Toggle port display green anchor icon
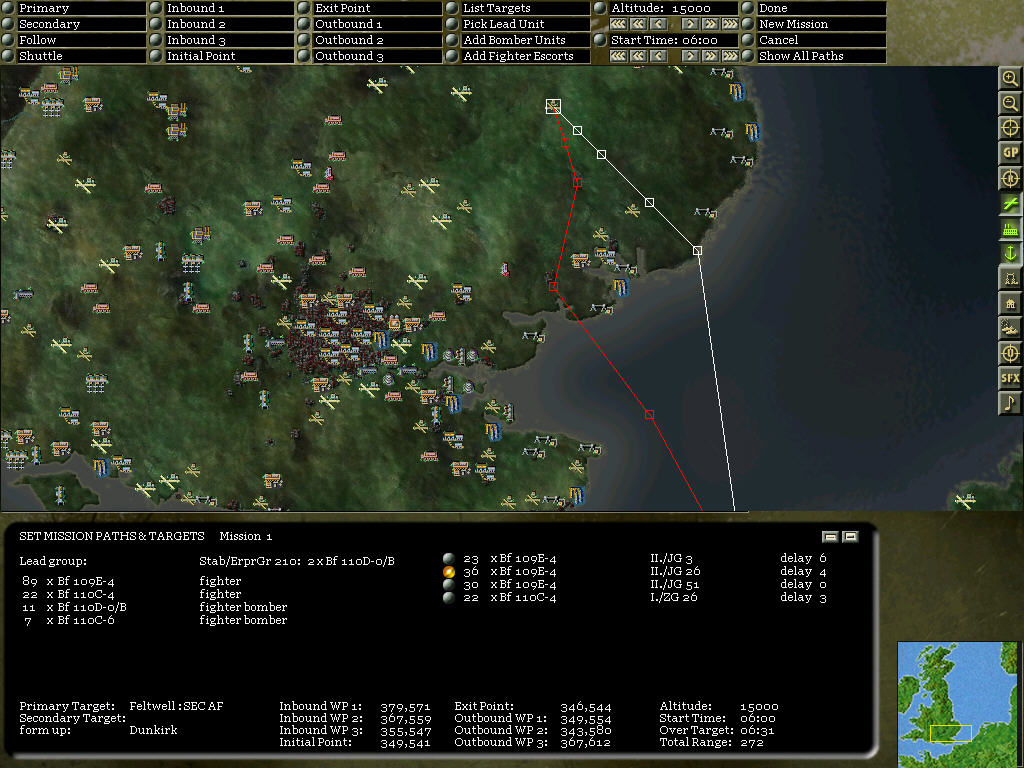1024x768 pixels. pos(1010,253)
